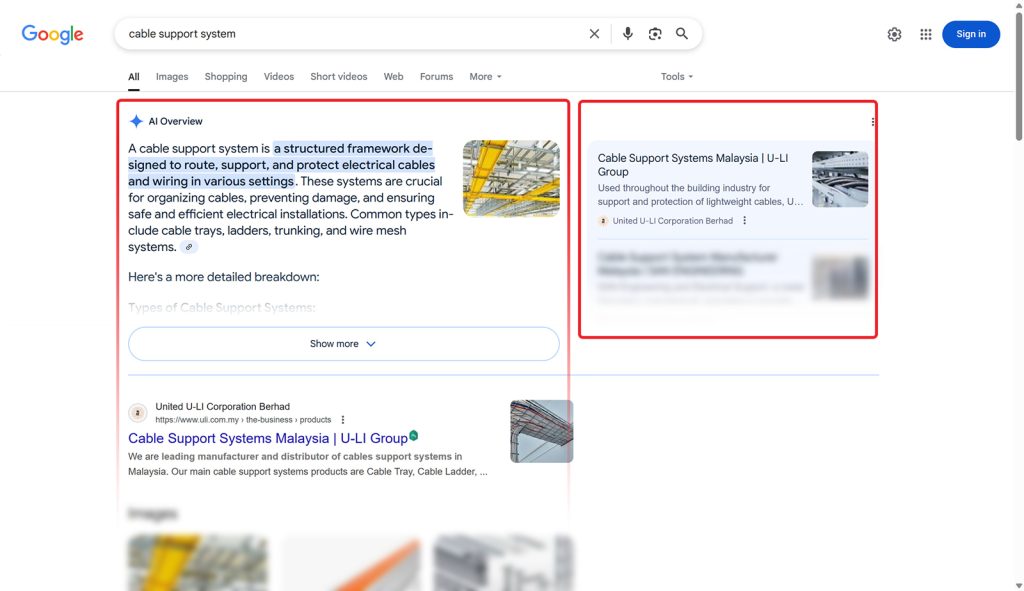Open the Google apps grid icon
Screen dimensions: 1024x591
(926, 35)
